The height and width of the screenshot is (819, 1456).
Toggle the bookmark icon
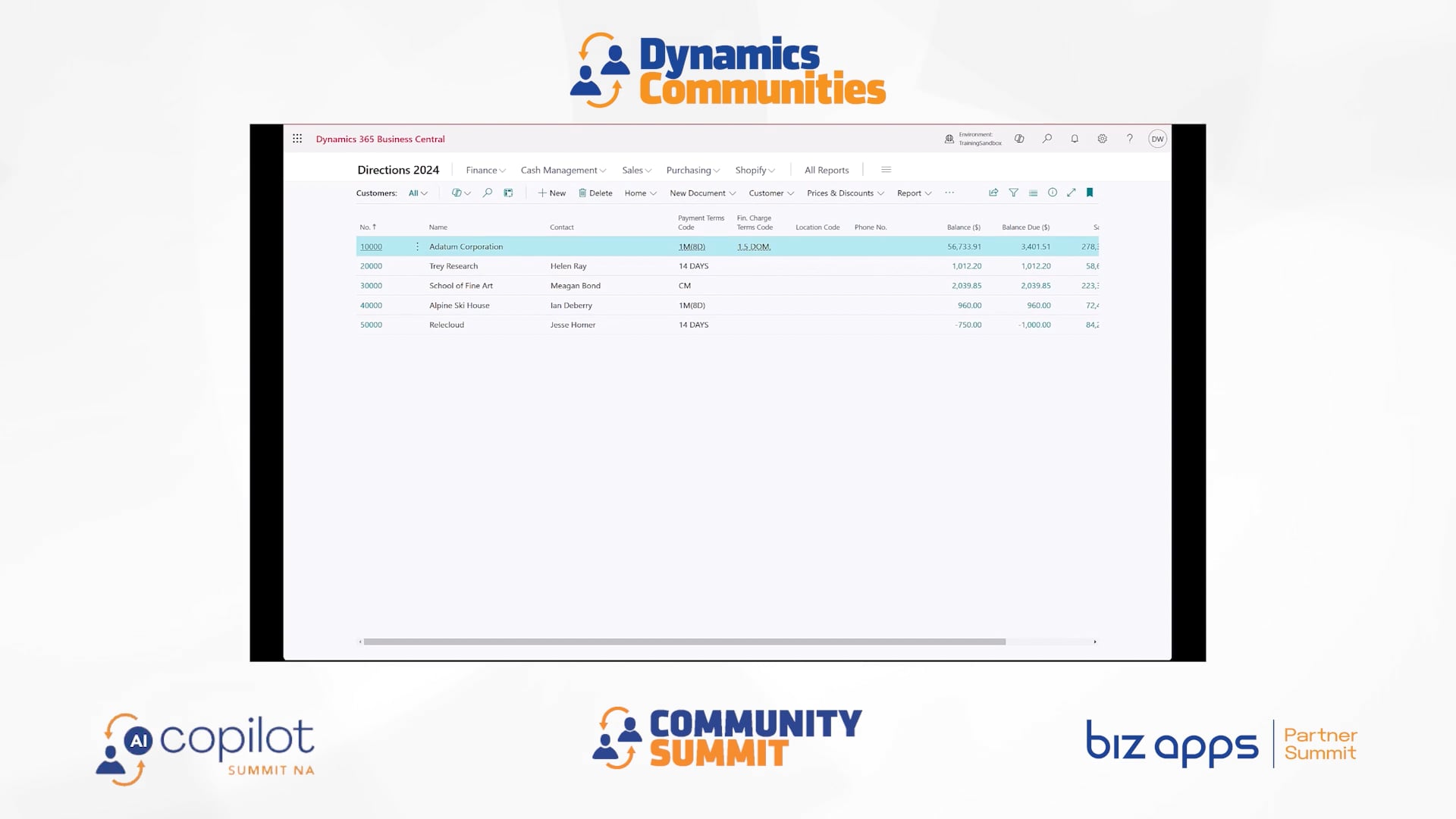pyautogui.click(x=1090, y=193)
